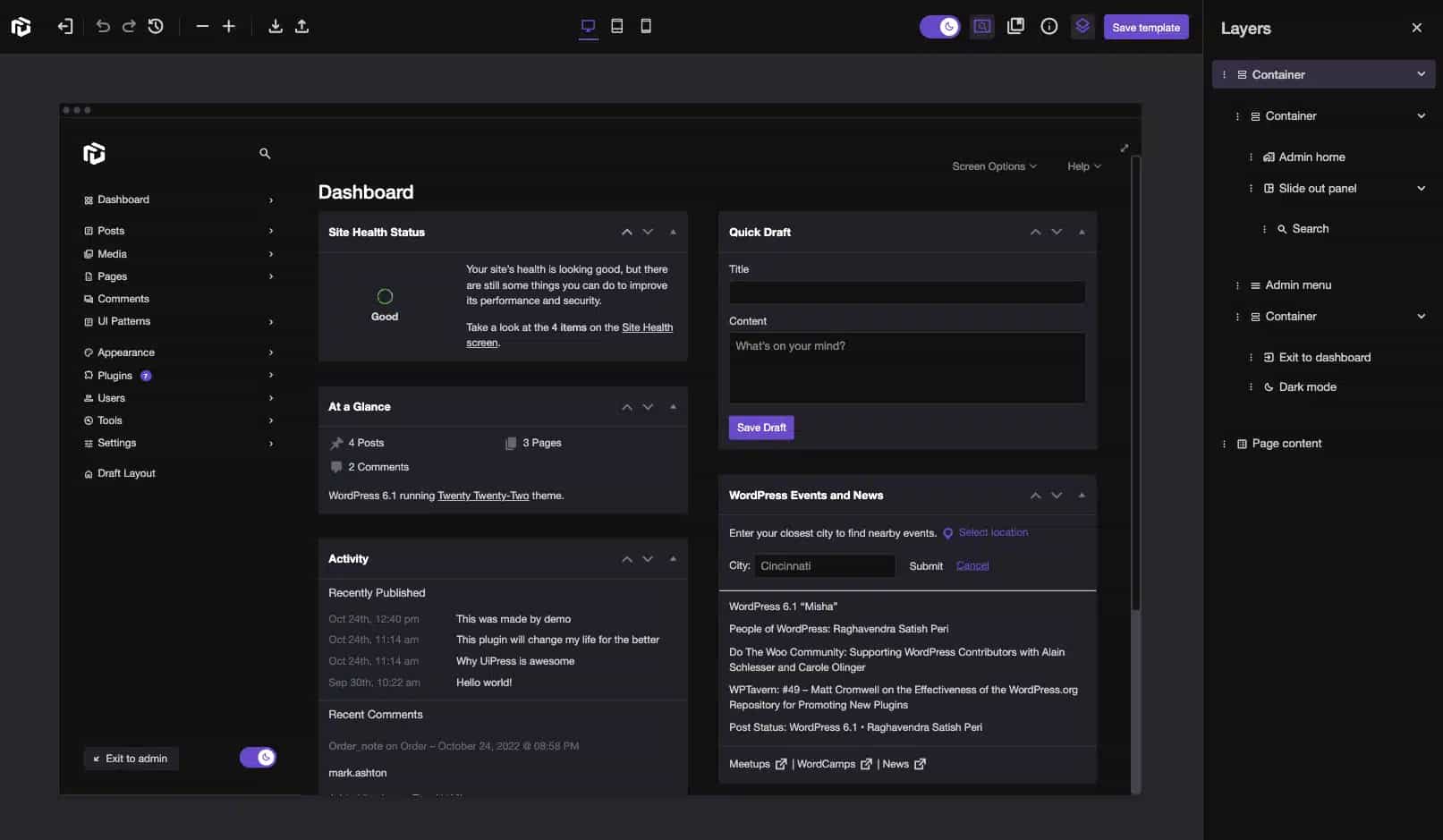Open Help dropdown
Screen dimensions: 1443x840
1084,166
